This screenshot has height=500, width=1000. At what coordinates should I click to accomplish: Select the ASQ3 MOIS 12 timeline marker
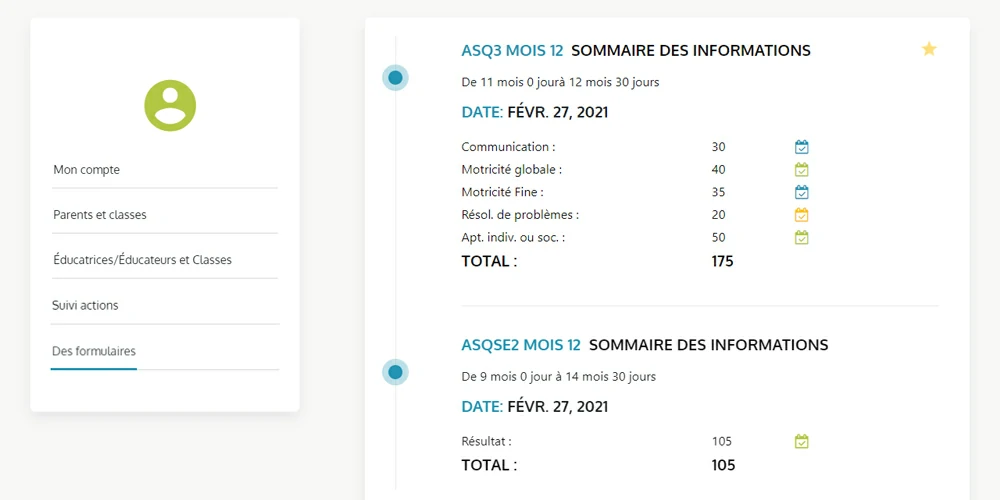pyautogui.click(x=395, y=78)
